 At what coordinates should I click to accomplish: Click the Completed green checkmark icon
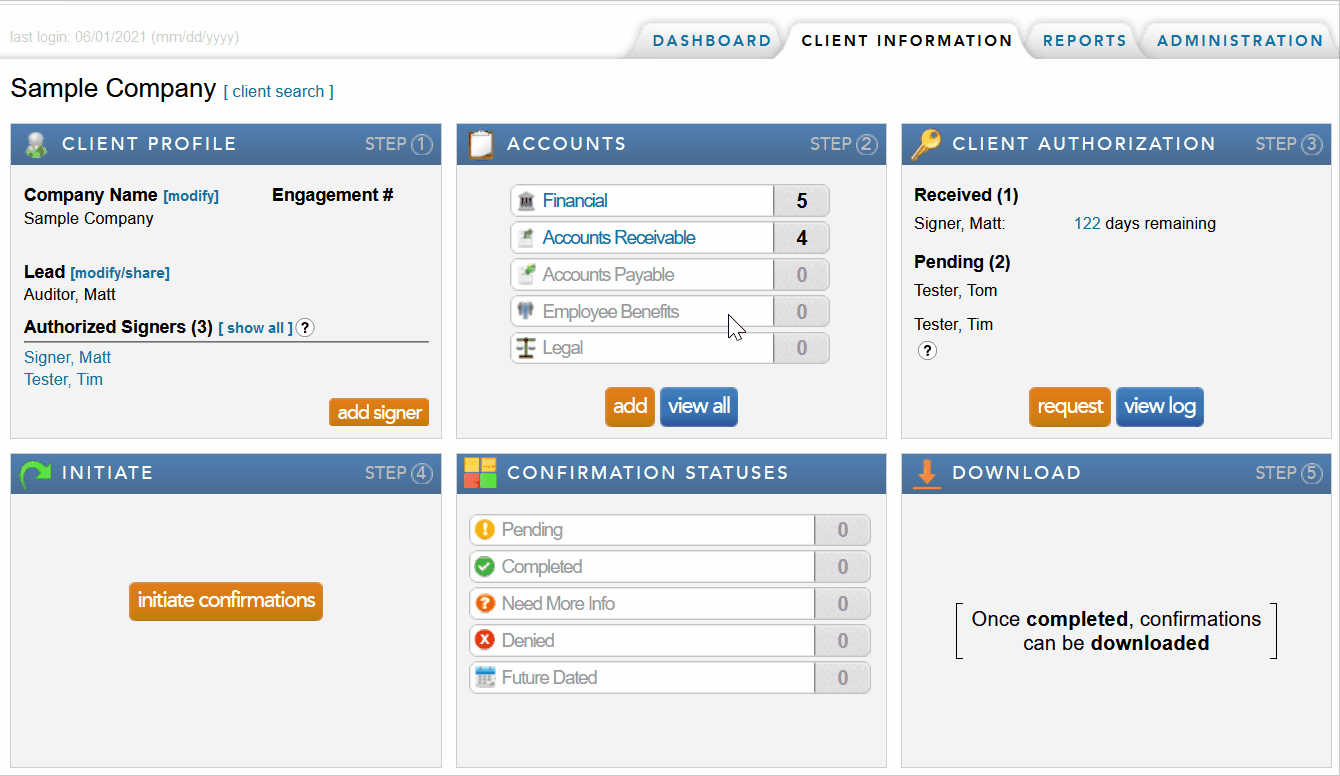487,566
